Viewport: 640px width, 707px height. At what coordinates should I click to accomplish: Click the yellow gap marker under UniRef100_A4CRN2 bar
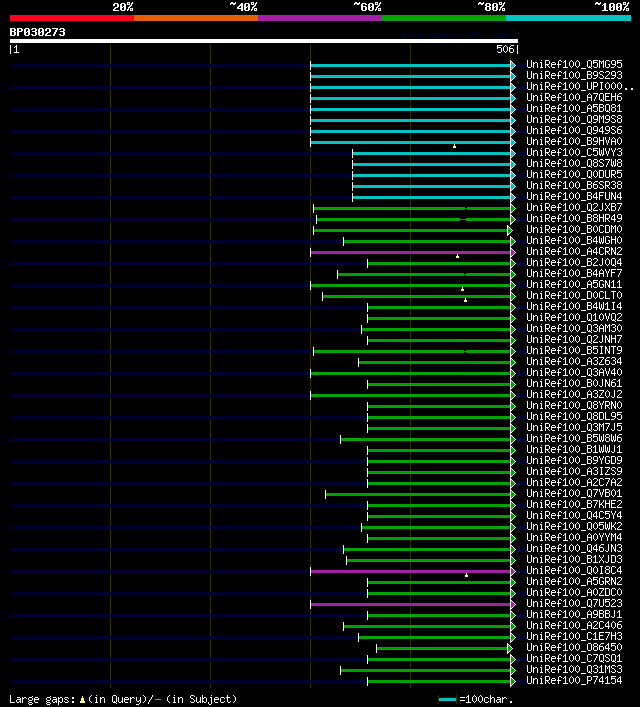pos(457,256)
